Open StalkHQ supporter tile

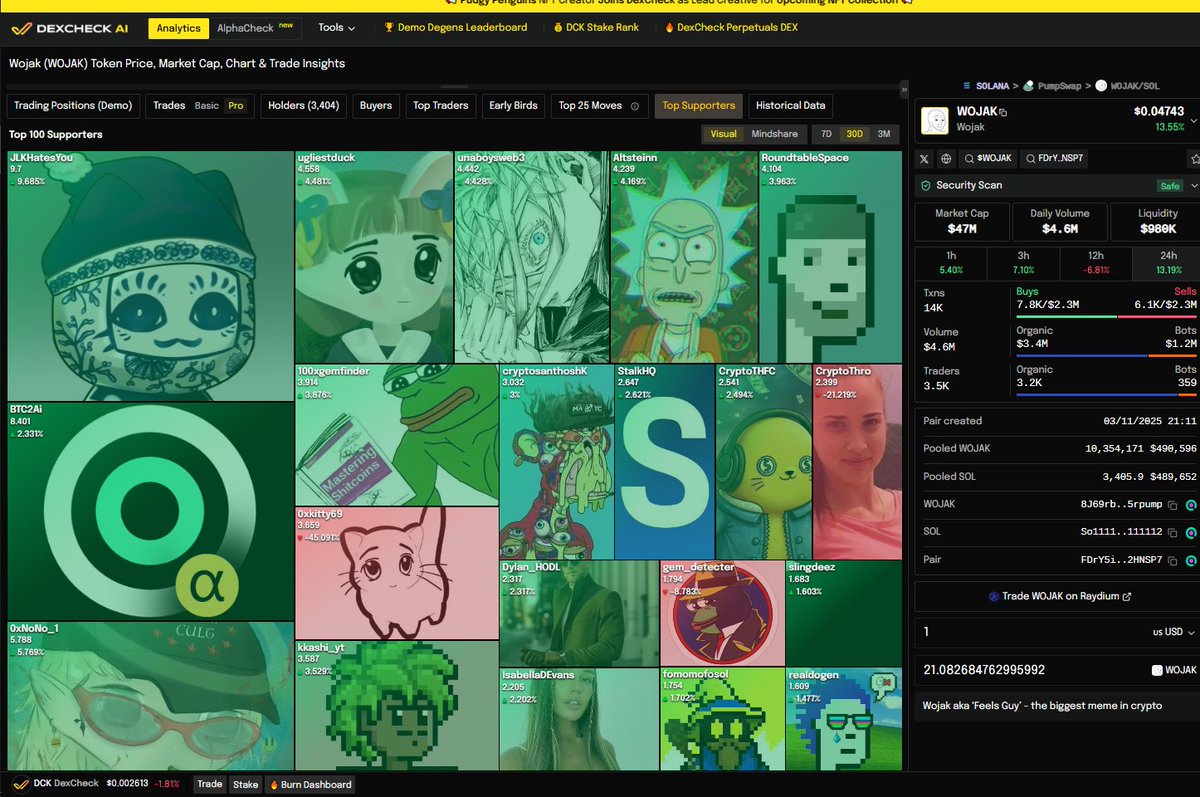pos(664,462)
